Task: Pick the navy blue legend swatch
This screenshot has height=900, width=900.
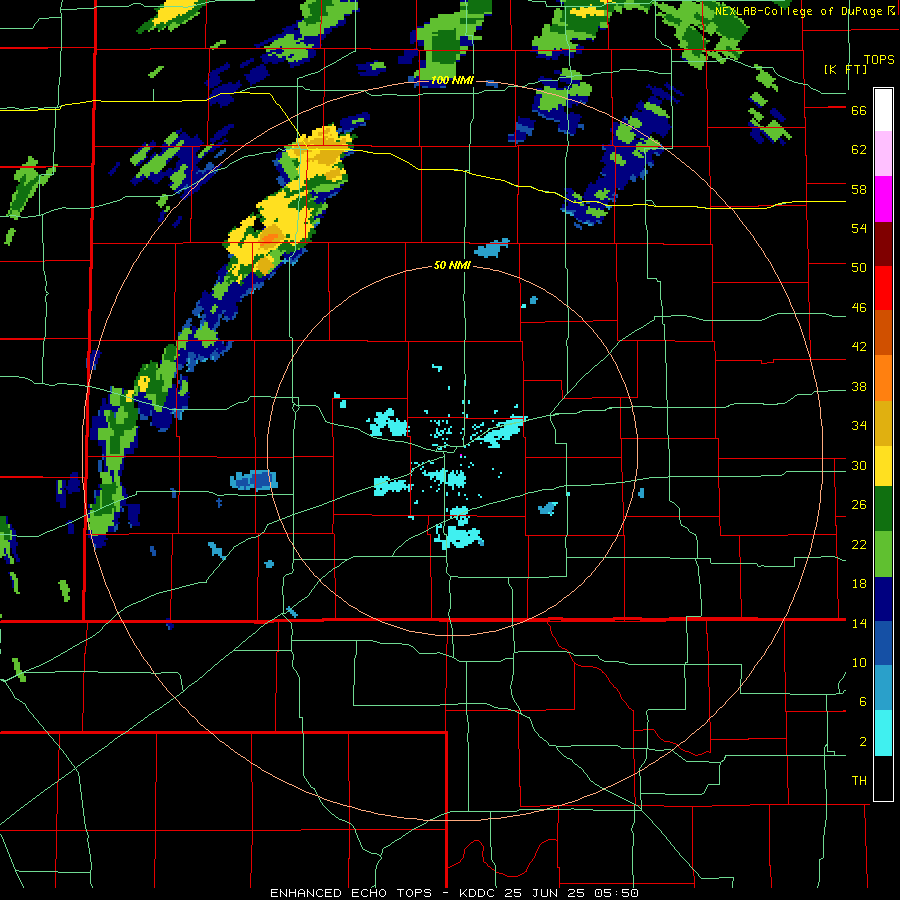Action: pos(883,599)
